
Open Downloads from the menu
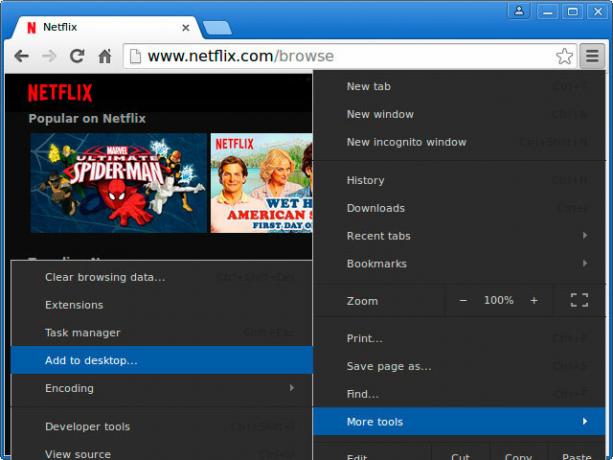point(459,208)
